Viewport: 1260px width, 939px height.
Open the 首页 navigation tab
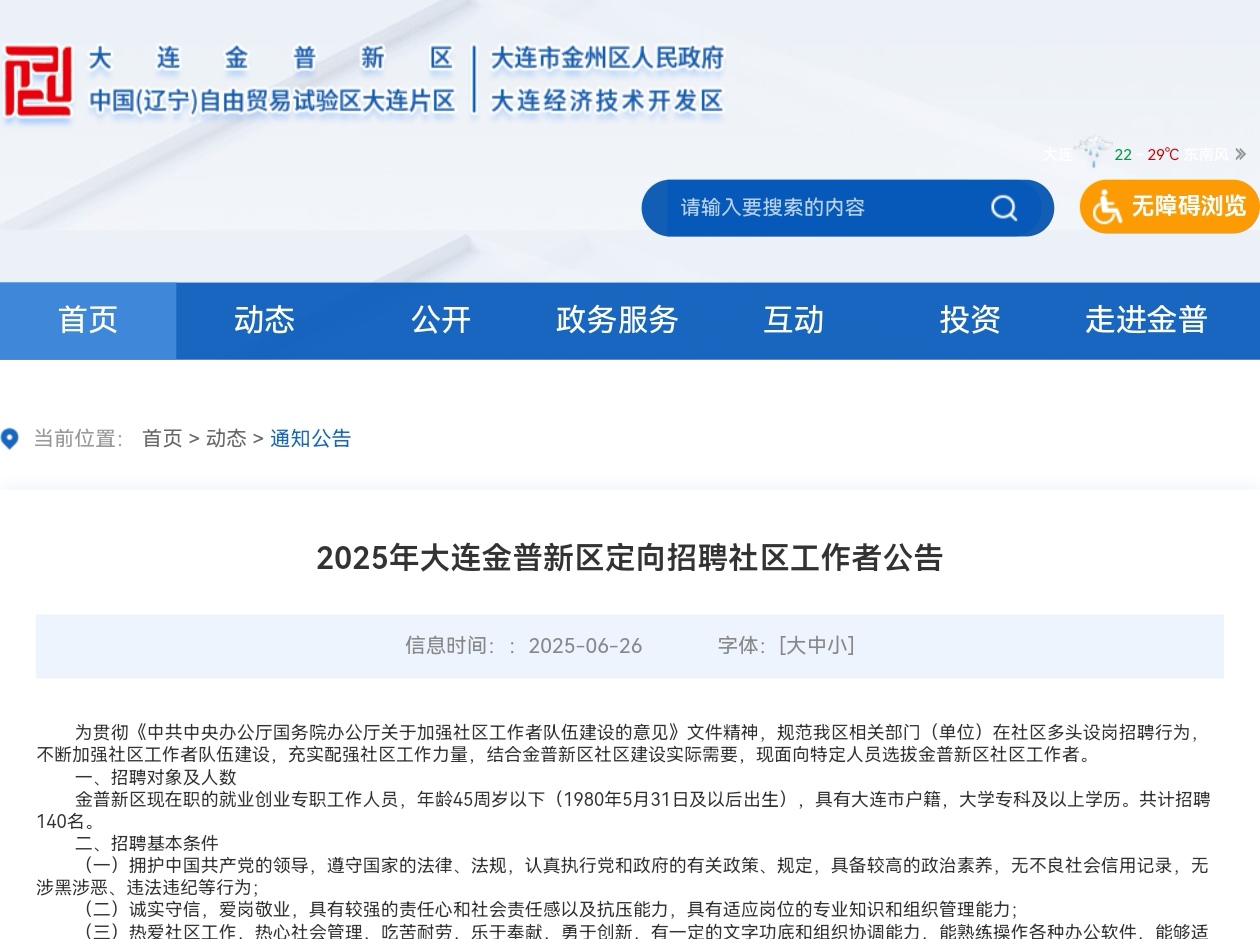(88, 321)
